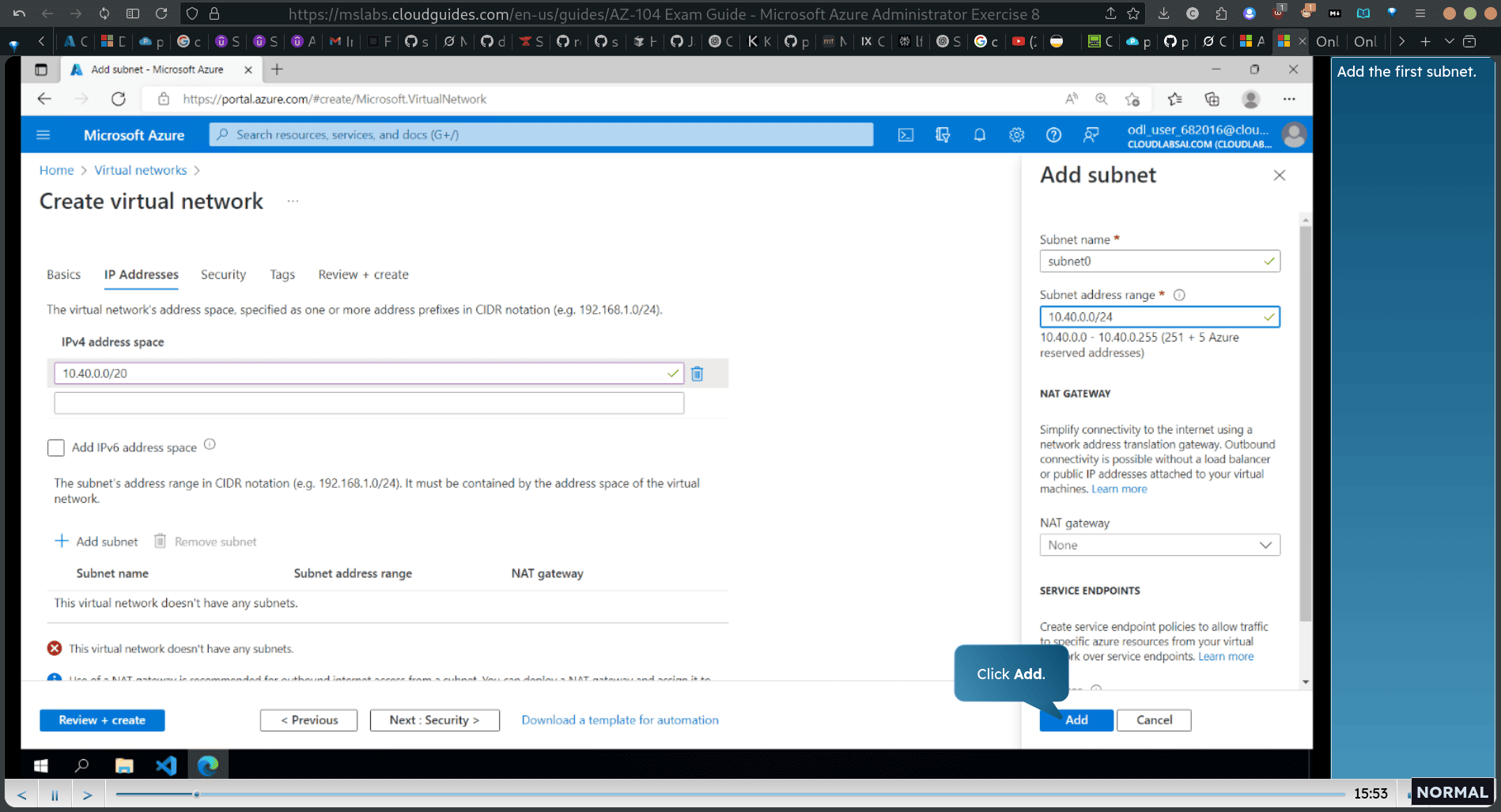Open Edge from Windows taskbar
Screen dimensions: 1501x812
click(x=208, y=765)
